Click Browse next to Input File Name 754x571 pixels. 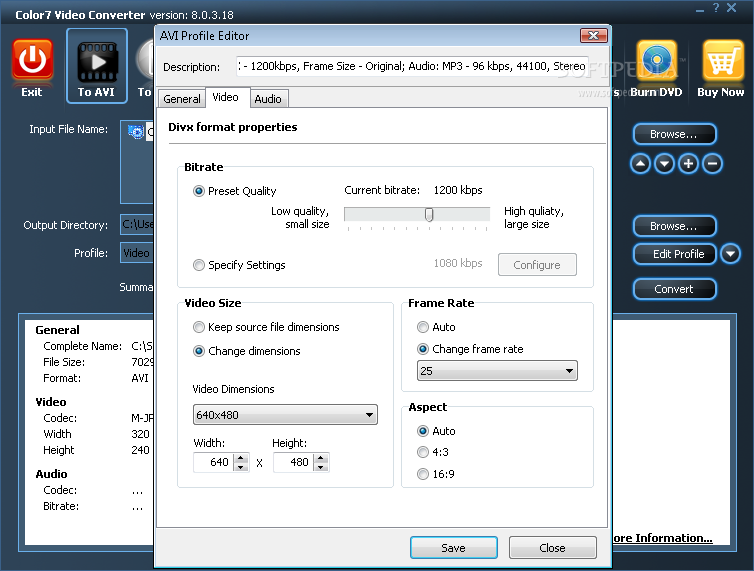(x=674, y=134)
